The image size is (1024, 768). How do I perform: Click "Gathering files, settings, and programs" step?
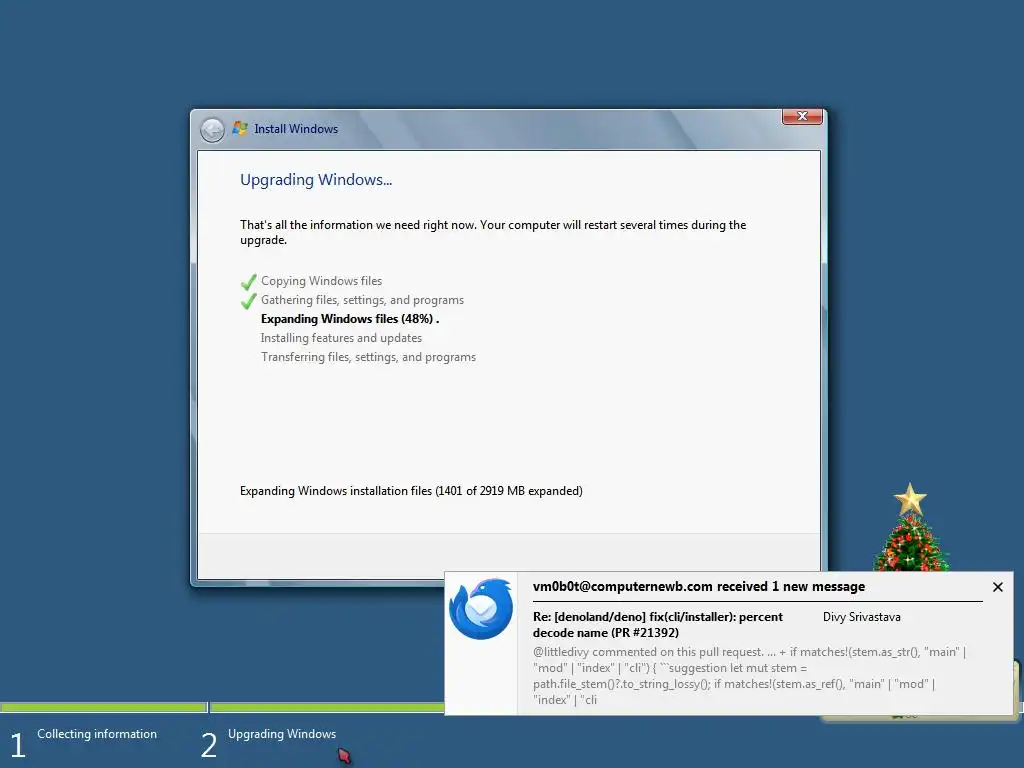point(362,300)
